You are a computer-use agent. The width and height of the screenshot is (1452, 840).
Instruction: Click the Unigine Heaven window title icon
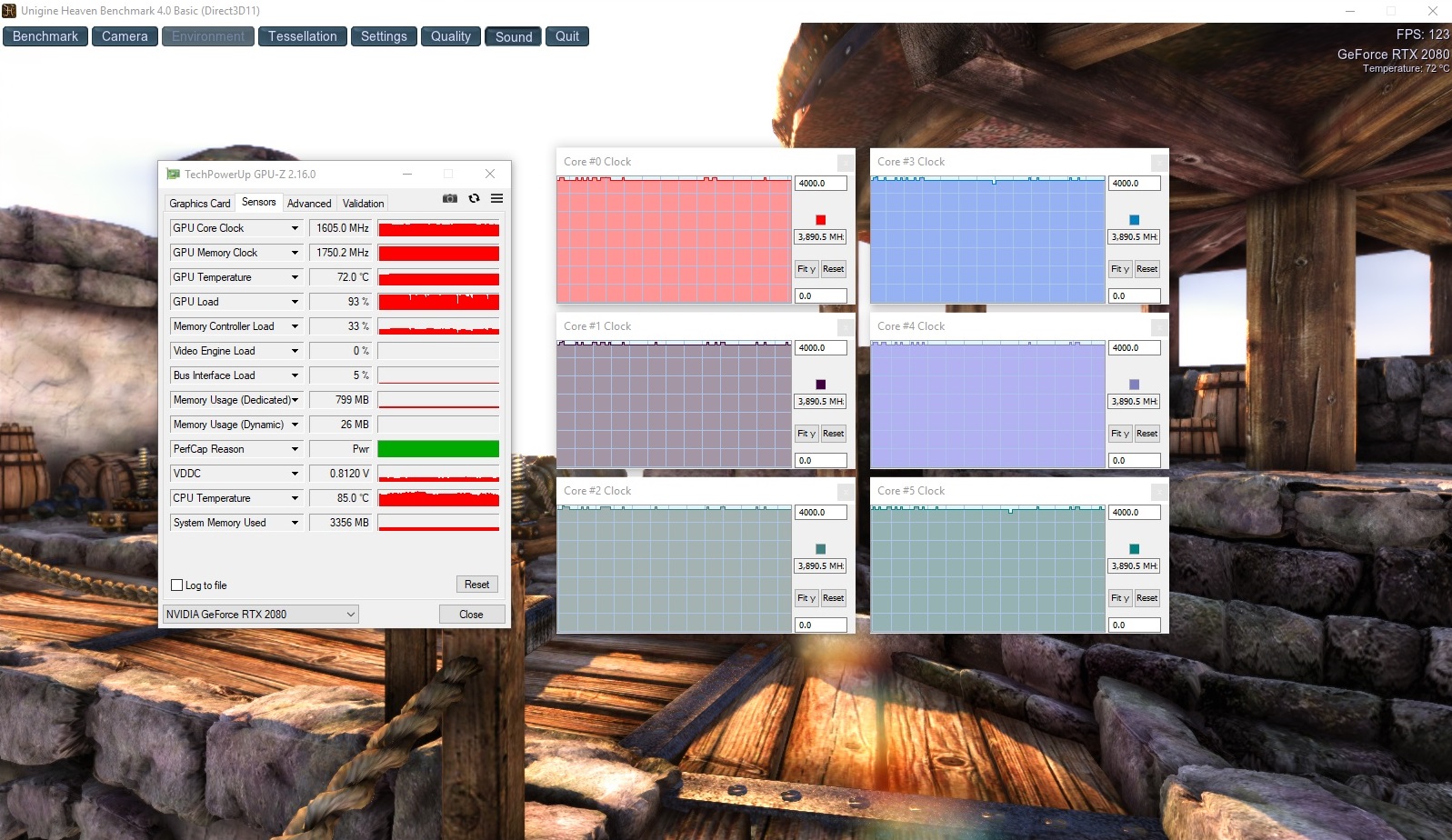tap(9, 11)
